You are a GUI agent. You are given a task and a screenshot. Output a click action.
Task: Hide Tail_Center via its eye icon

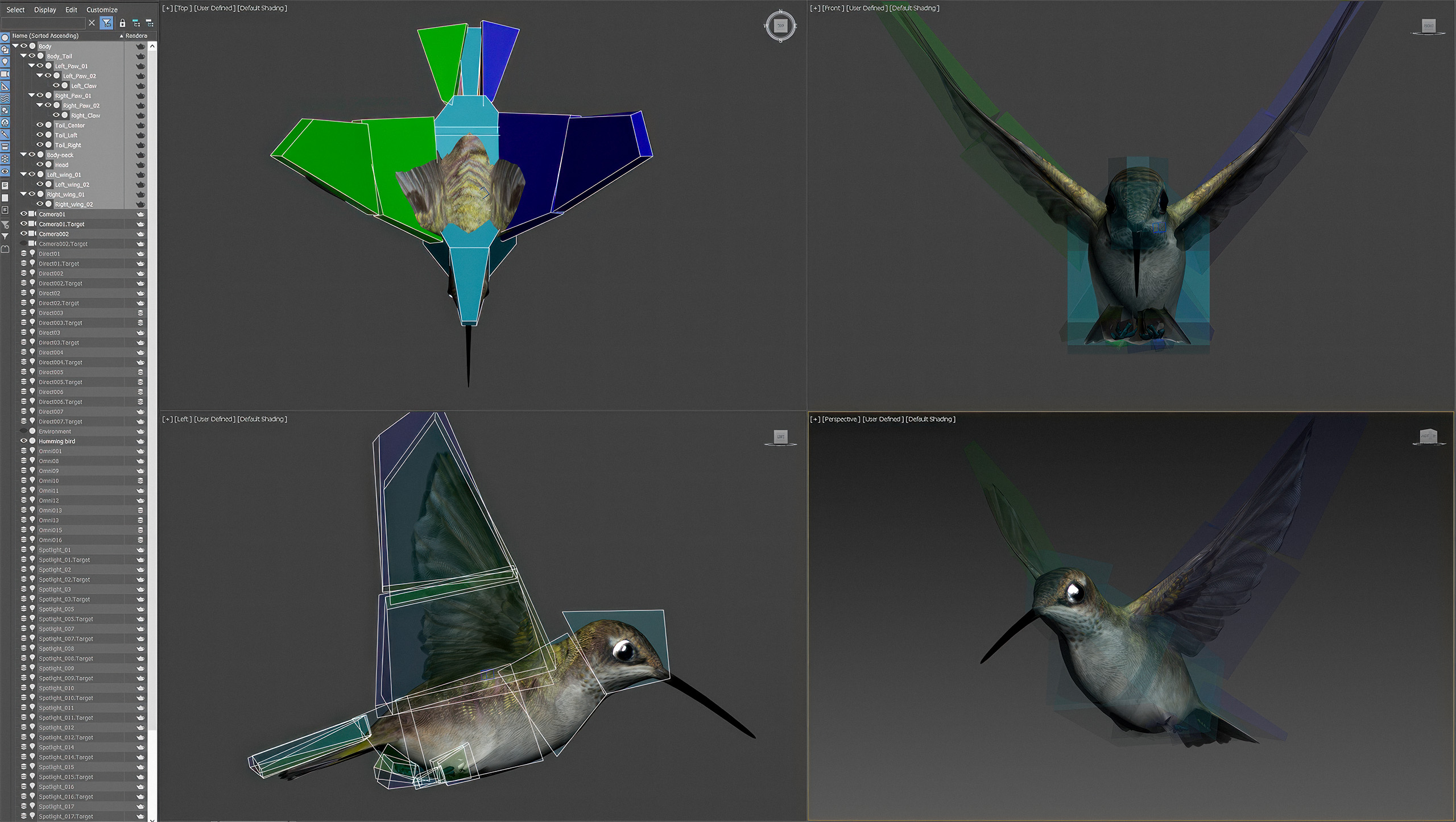[x=40, y=125]
